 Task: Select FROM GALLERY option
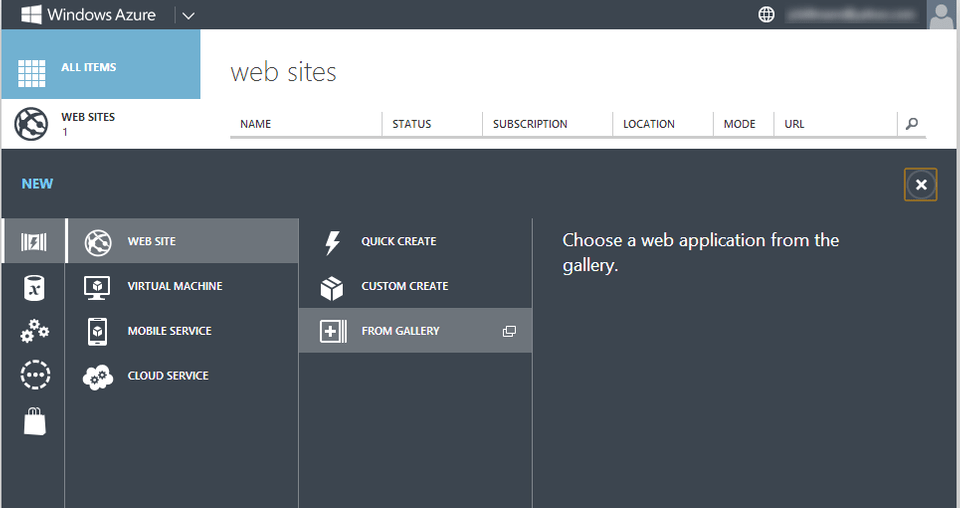[x=415, y=331]
